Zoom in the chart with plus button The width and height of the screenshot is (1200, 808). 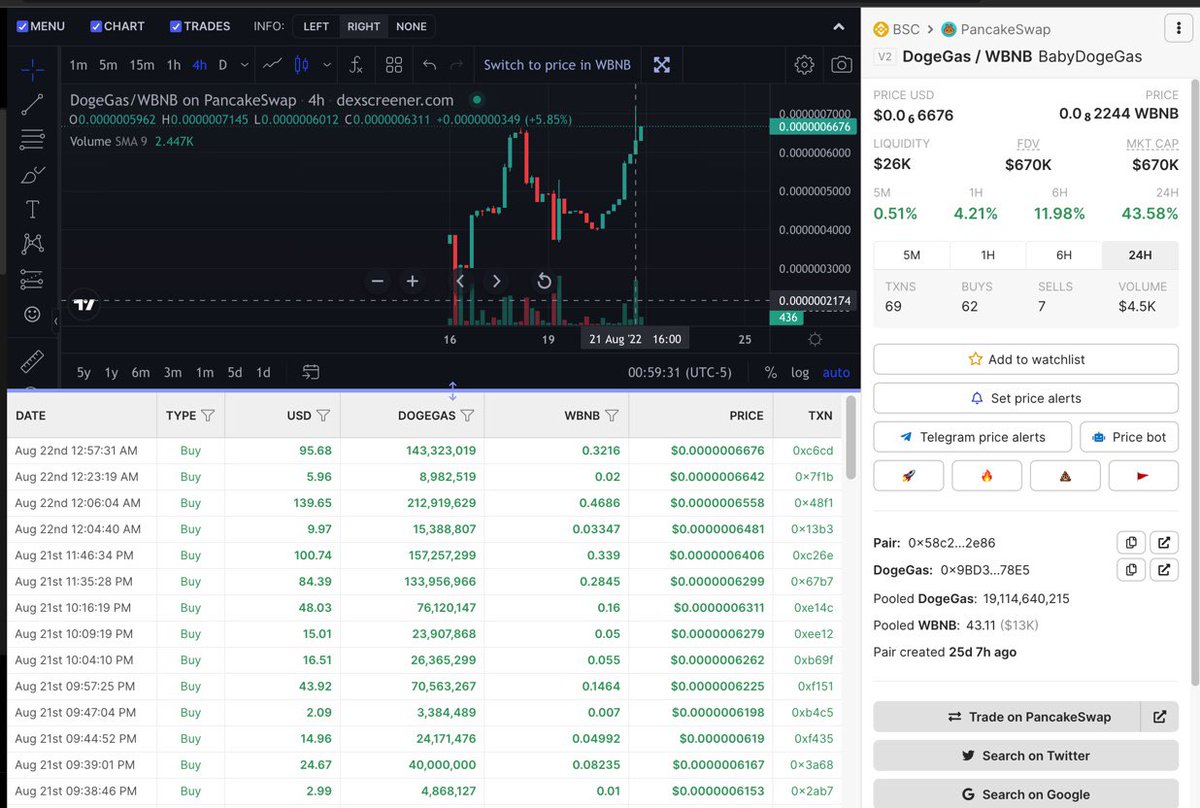point(412,281)
